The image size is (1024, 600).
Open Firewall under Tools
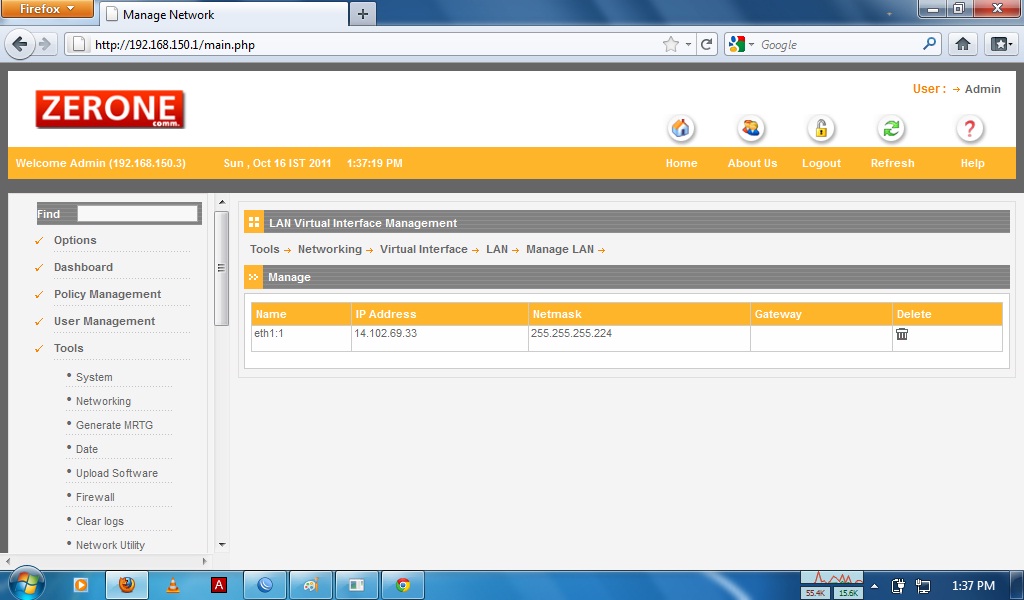pos(95,497)
